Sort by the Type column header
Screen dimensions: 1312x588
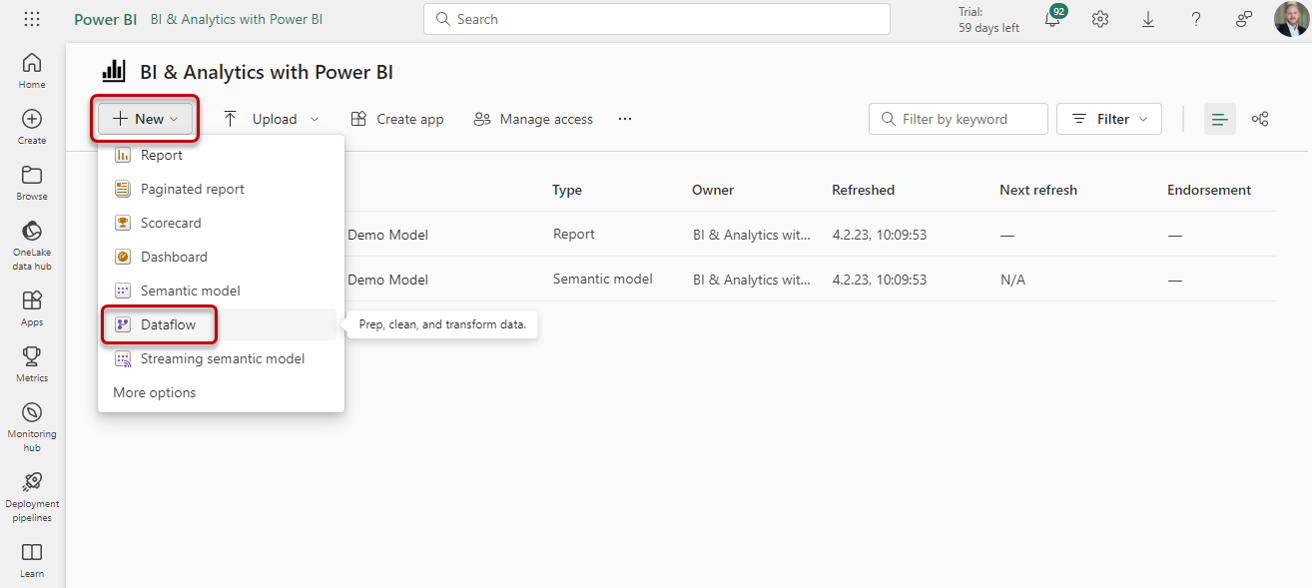click(x=567, y=190)
